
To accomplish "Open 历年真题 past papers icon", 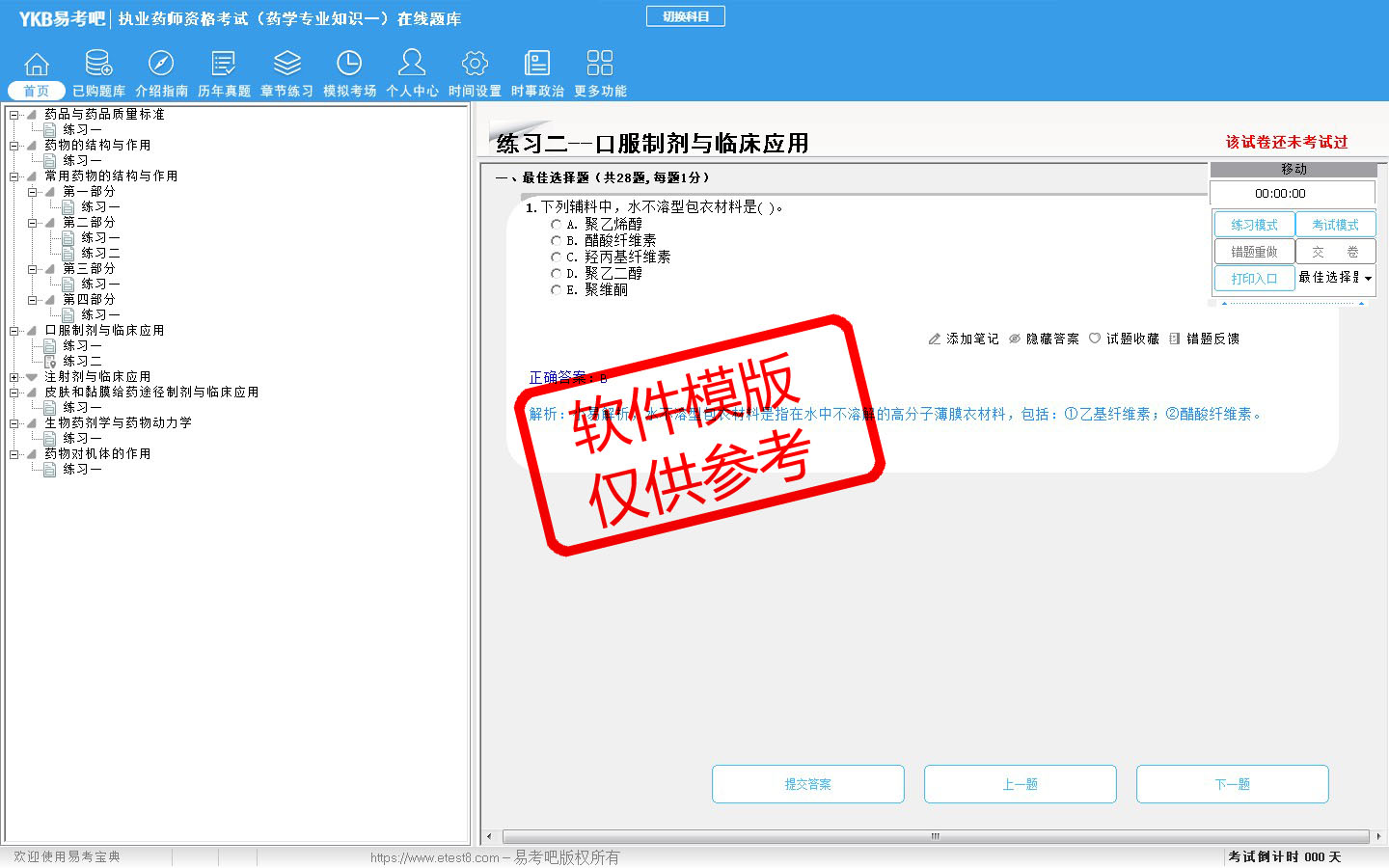I will click(x=224, y=64).
